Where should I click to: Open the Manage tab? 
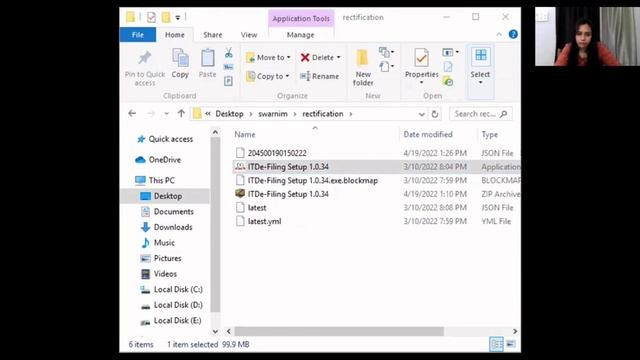coord(300,35)
